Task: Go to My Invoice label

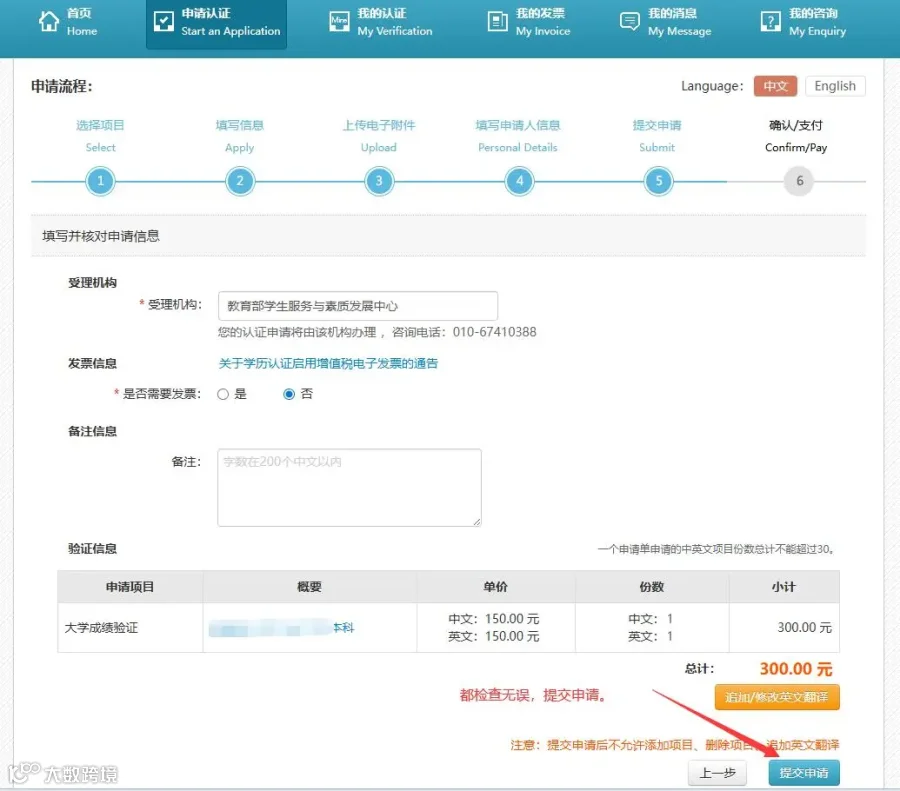Action: click(x=543, y=22)
